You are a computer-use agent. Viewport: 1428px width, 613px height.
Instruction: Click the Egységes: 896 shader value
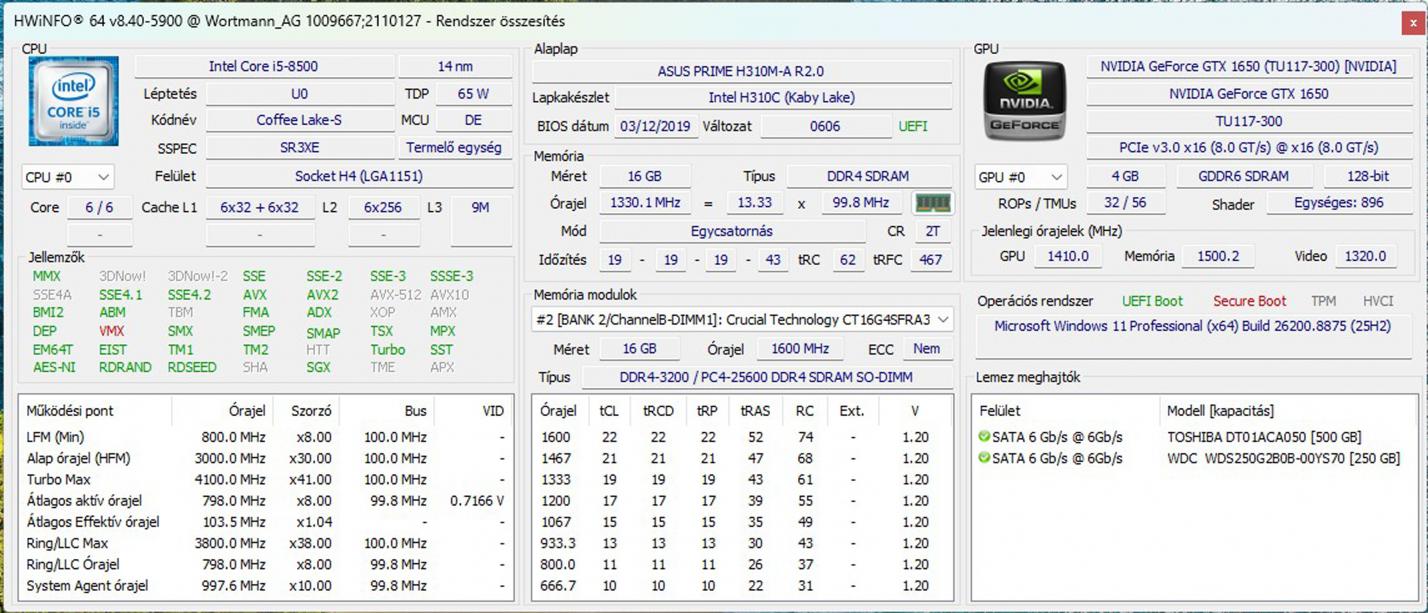pyautogui.click(x=1338, y=203)
